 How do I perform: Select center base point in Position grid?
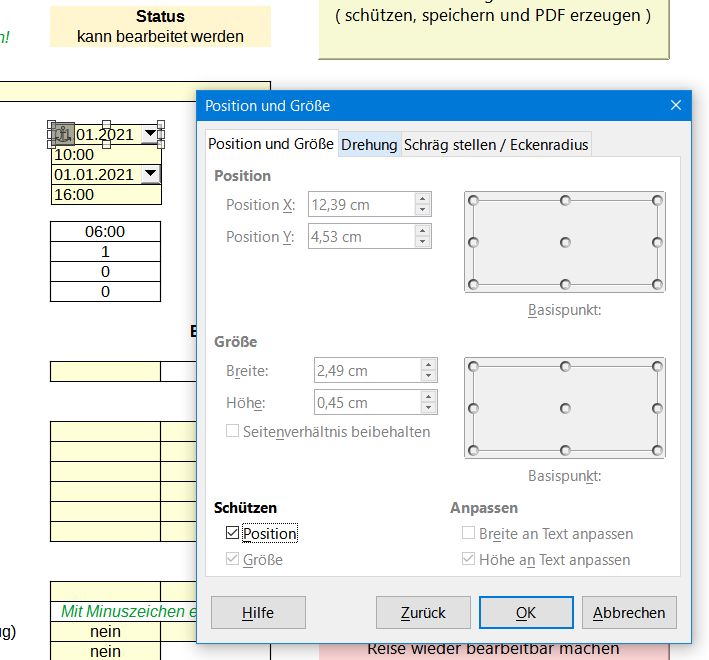point(565,242)
